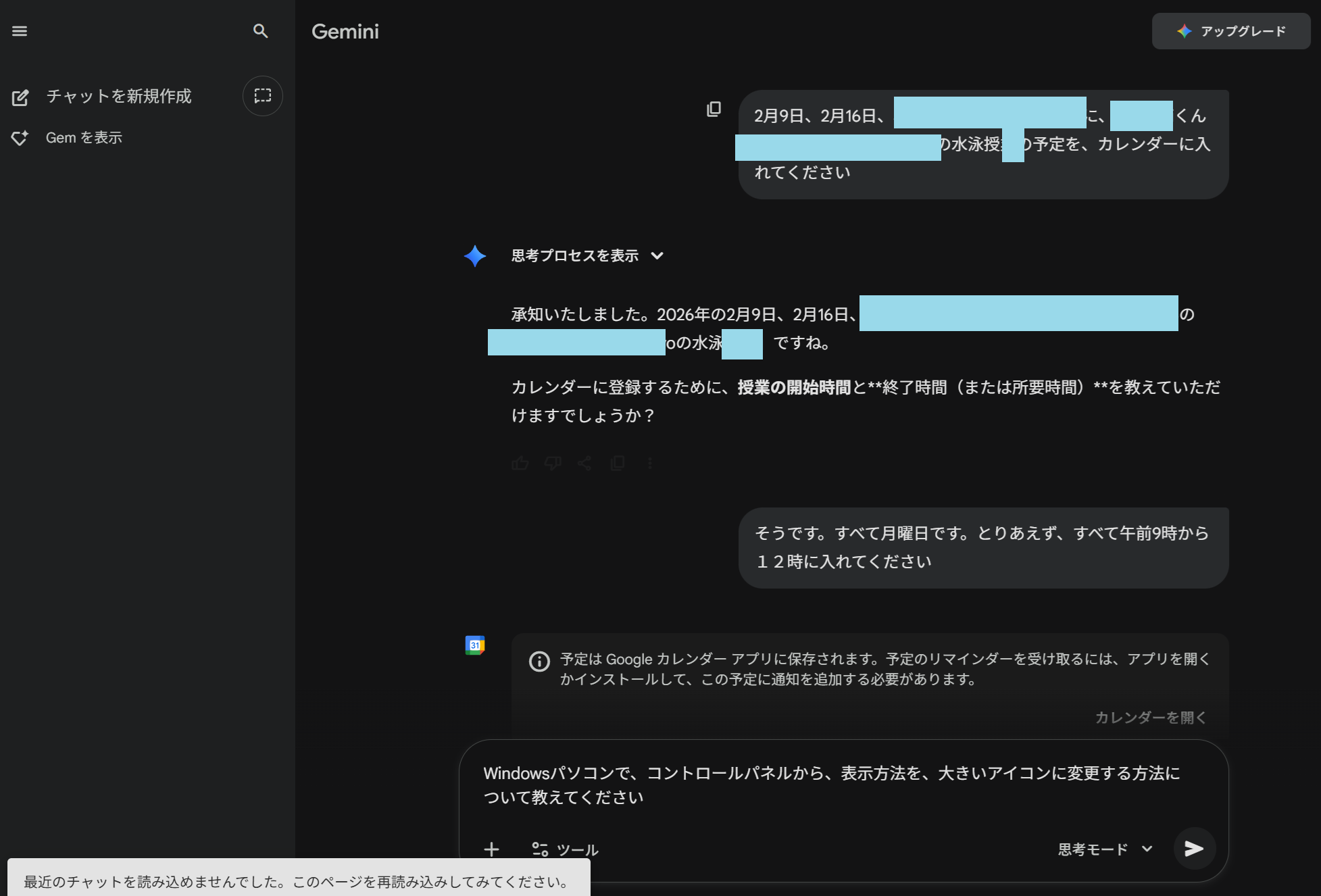
Task: Send the message with arrow button
Action: tap(1194, 849)
